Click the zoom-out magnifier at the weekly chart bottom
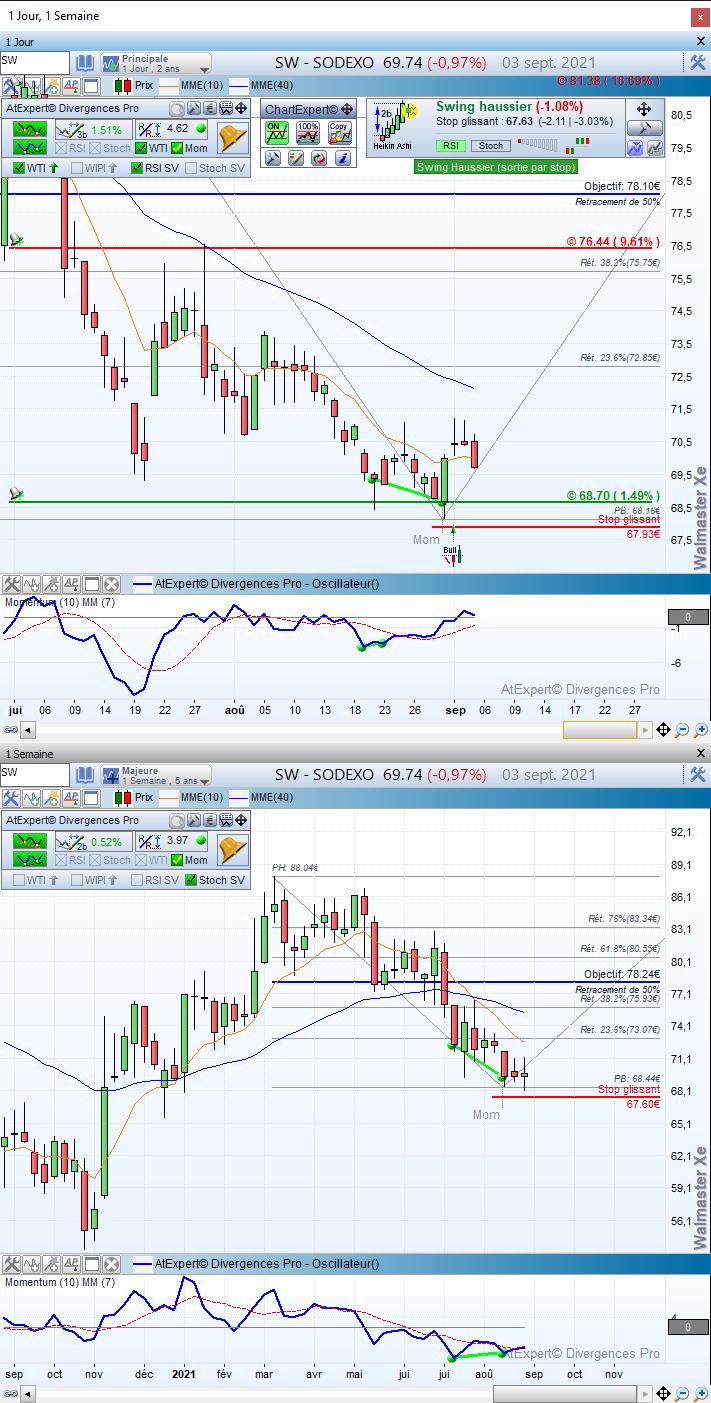Viewport: 711px width, 1403px height. [682, 1394]
